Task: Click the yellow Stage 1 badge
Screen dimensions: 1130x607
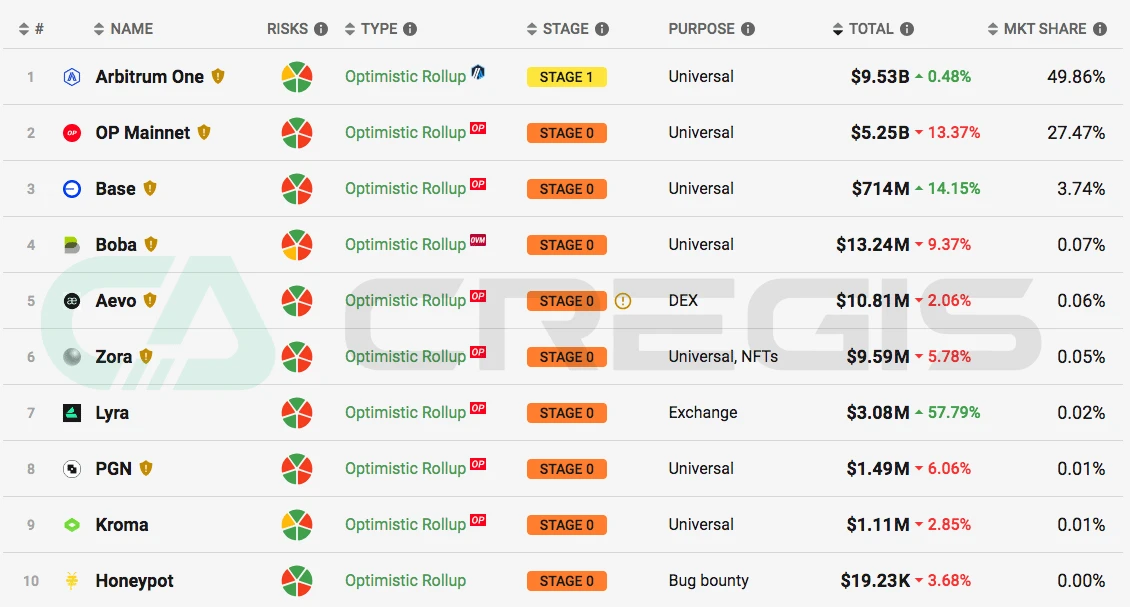Action: [x=566, y=77]
